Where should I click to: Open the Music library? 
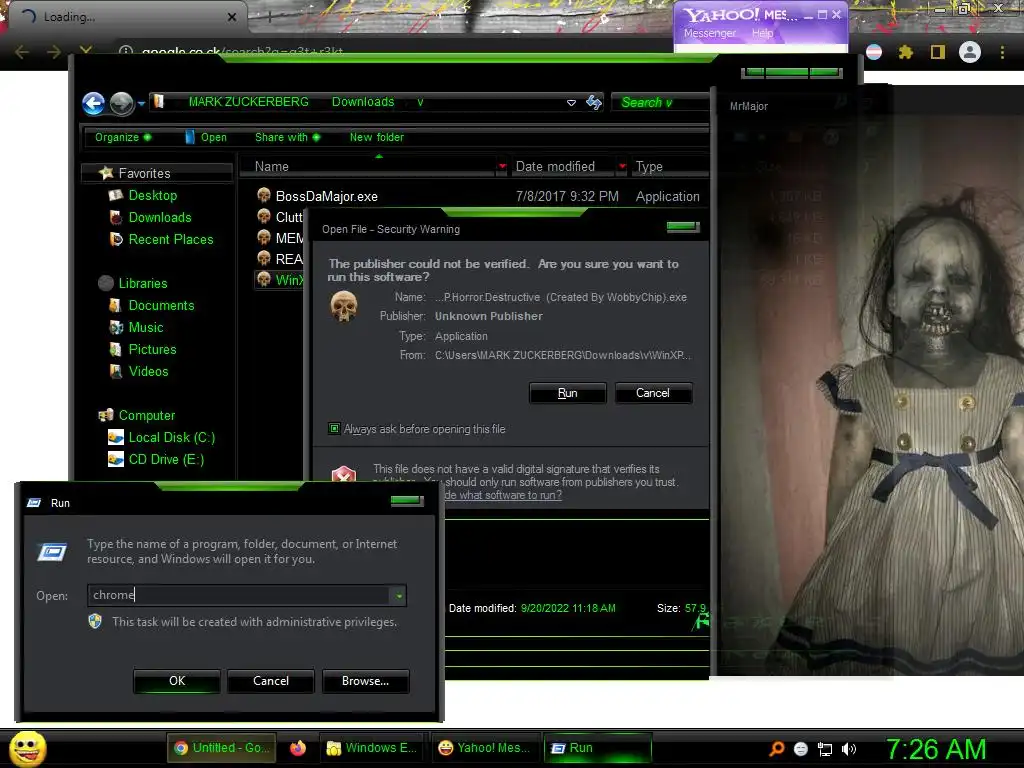click(x=146, y=328)
